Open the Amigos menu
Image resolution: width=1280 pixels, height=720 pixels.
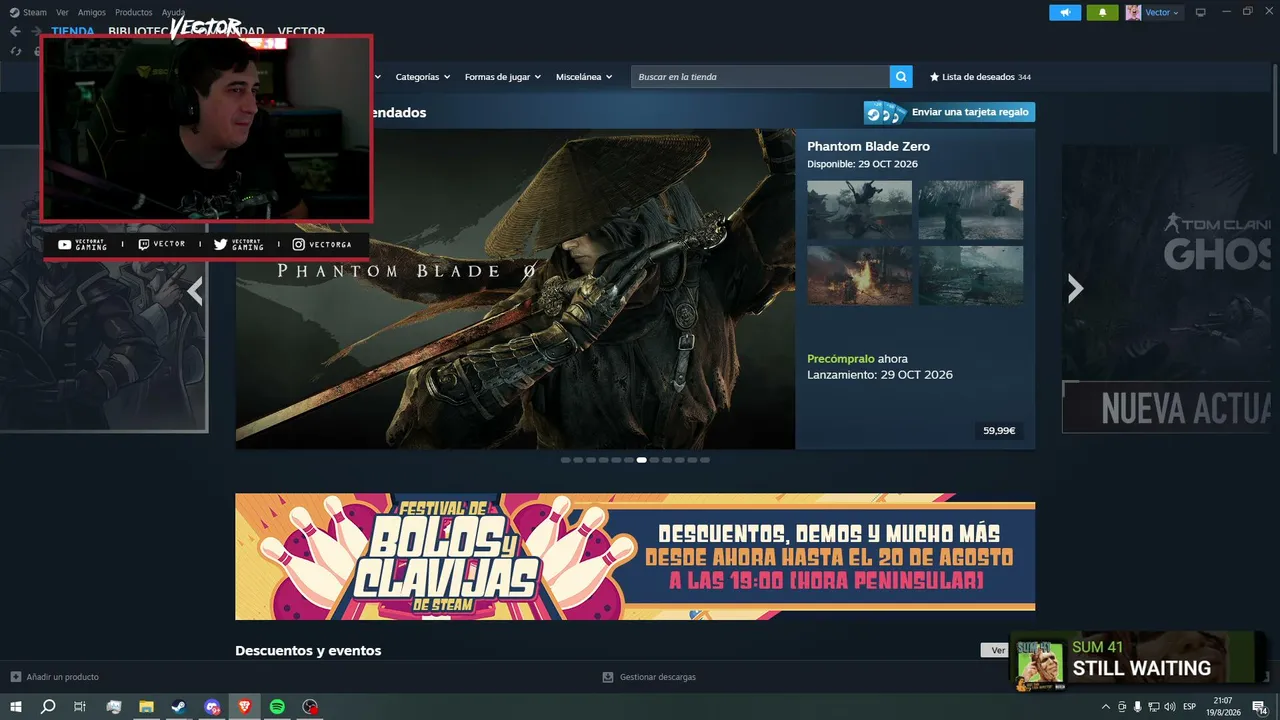point(91,13)
